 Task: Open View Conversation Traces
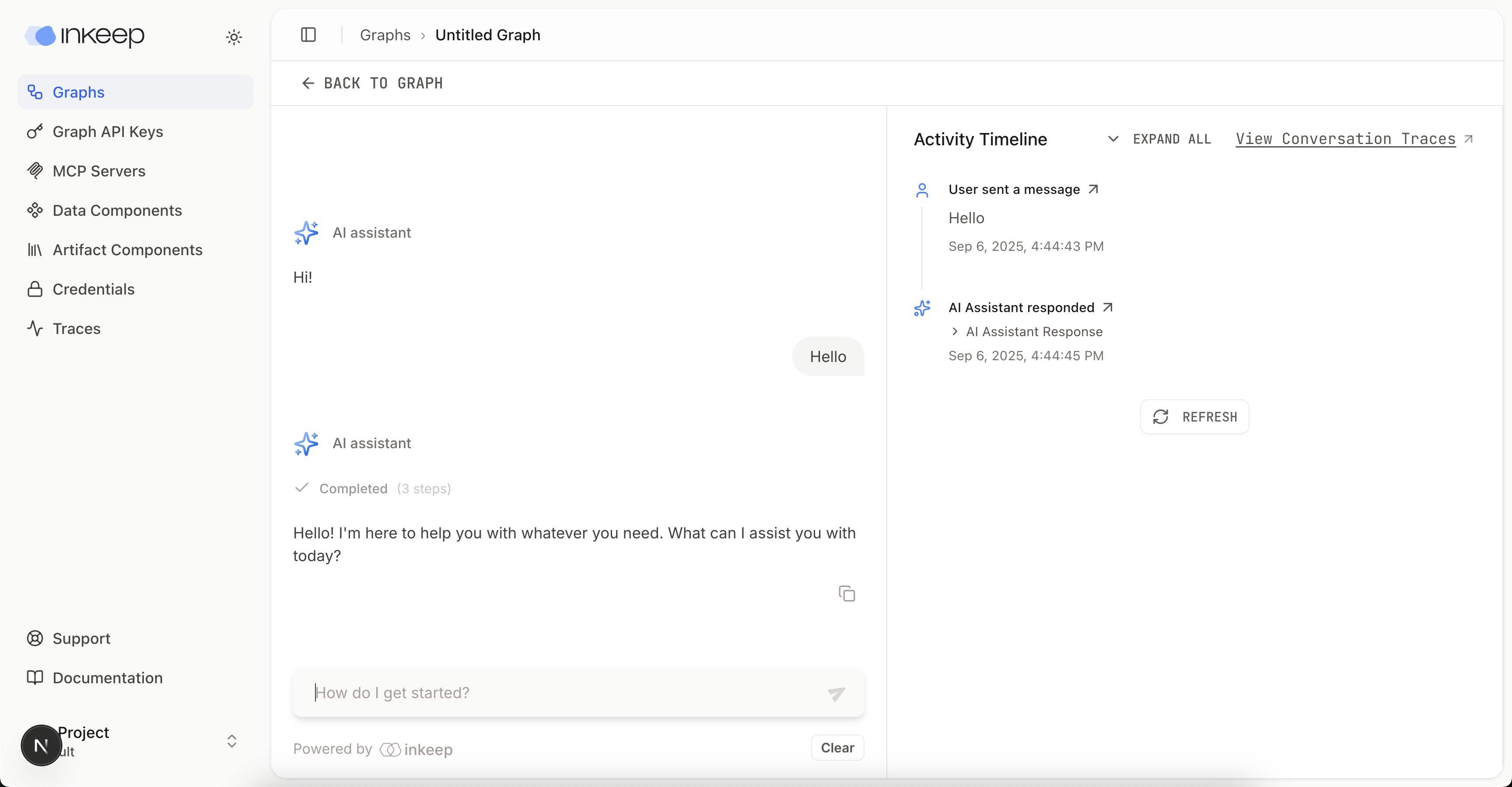click(x=1343, y=139)
